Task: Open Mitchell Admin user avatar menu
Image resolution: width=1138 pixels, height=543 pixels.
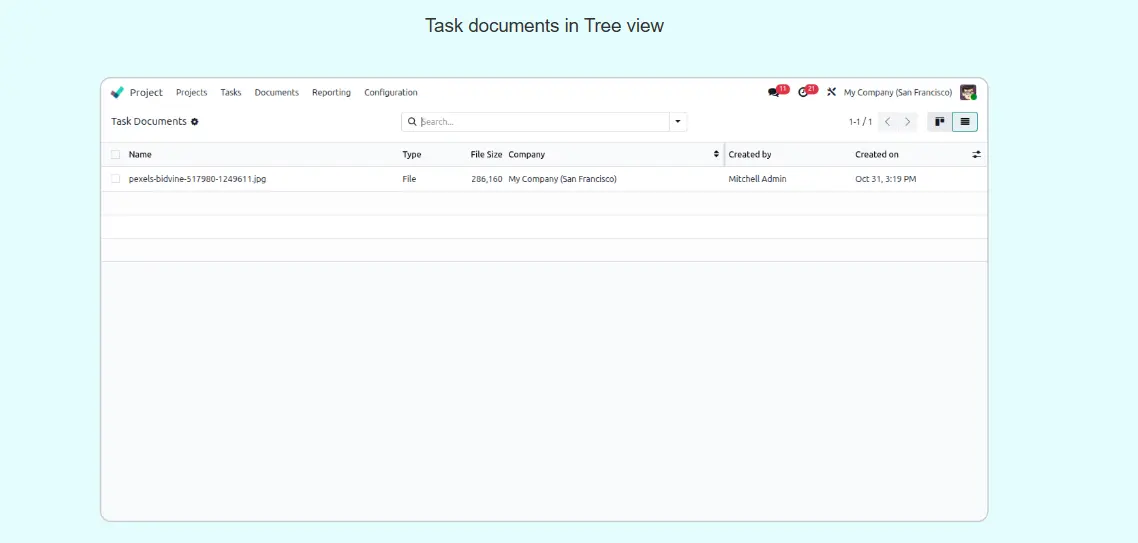Action: pyautogui.click(x=967, y=92)
